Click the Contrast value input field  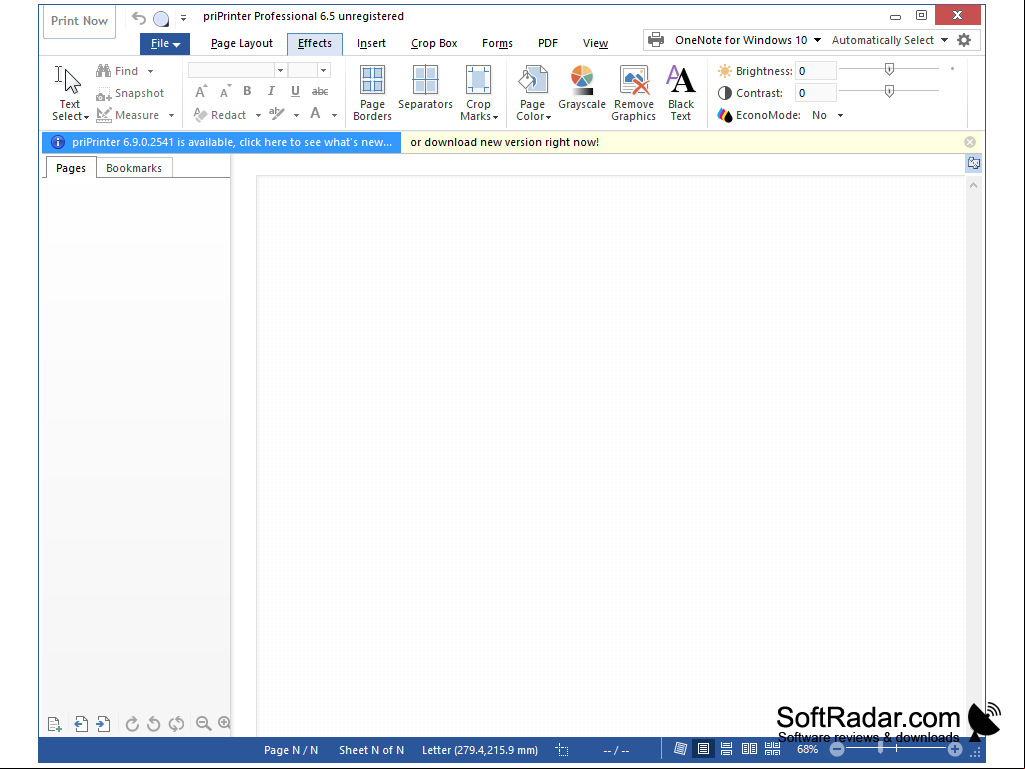816,93
